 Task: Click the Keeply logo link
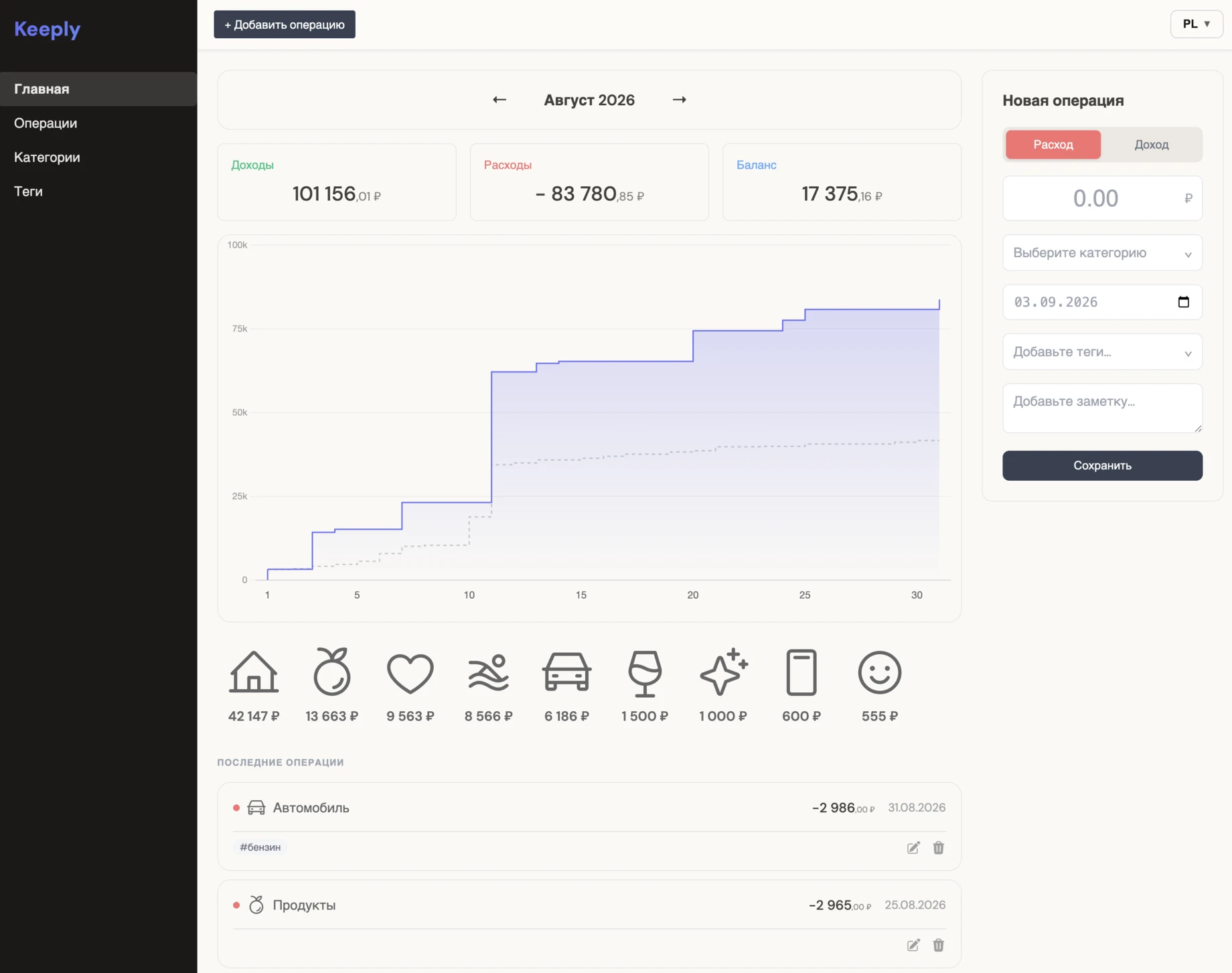tap(48, 29)
